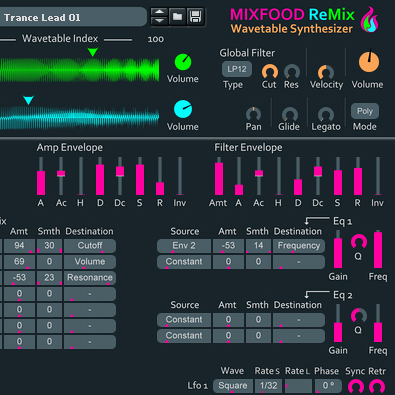Save preset with floppy disk icon
The width and height of the screenshot is (395, 395).
pyautogui.click(x=195, y=16)
